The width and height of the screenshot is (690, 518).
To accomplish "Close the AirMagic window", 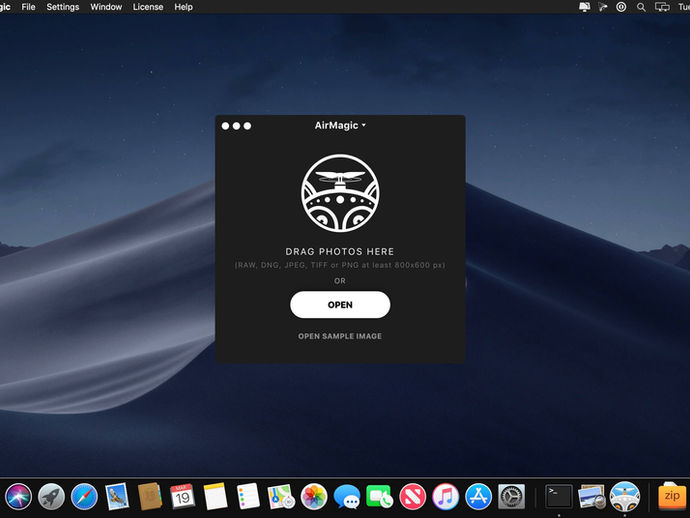I will tap(225, 126).
